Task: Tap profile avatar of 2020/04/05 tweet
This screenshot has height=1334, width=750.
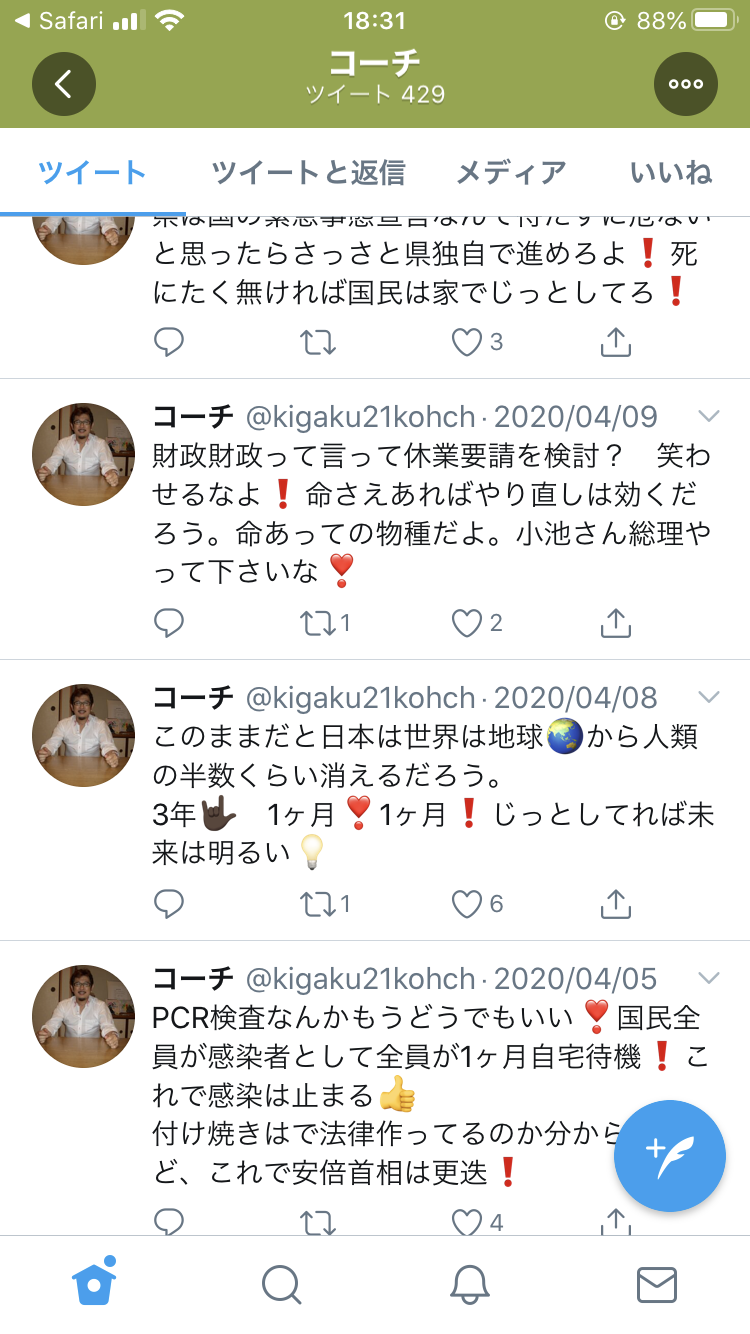Action: point(84,1016)
